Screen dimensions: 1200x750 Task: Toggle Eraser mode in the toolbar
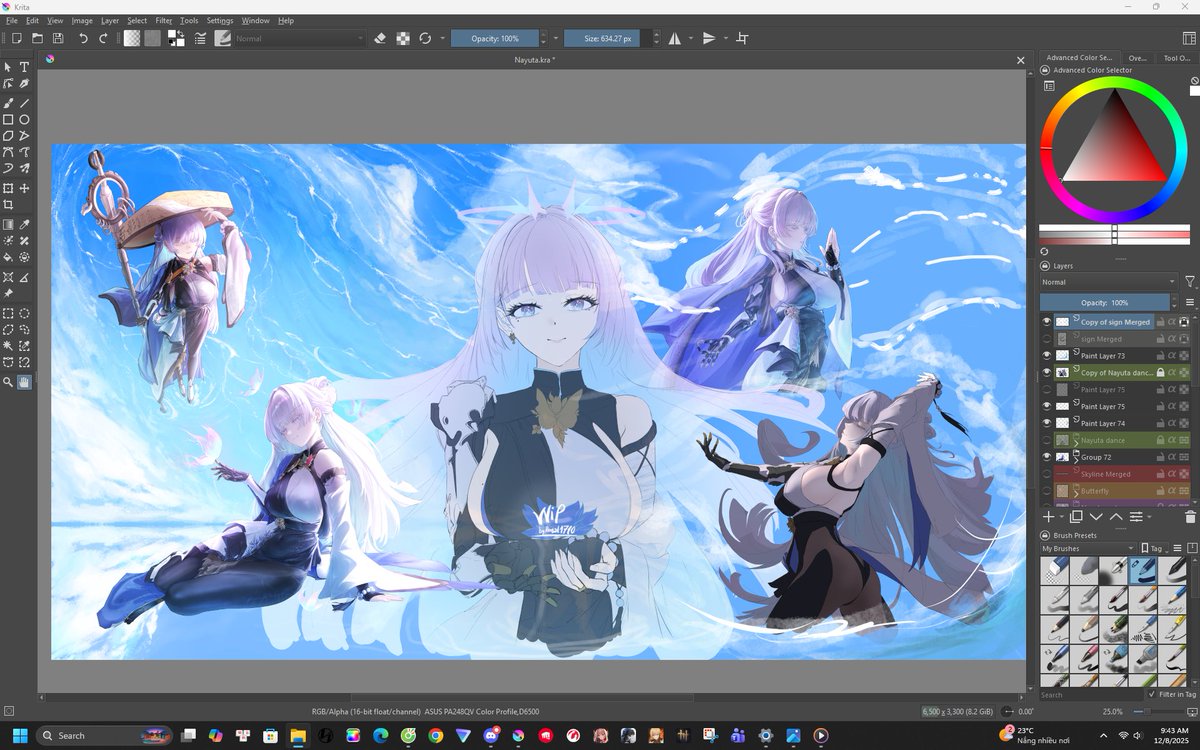point(380,38)
